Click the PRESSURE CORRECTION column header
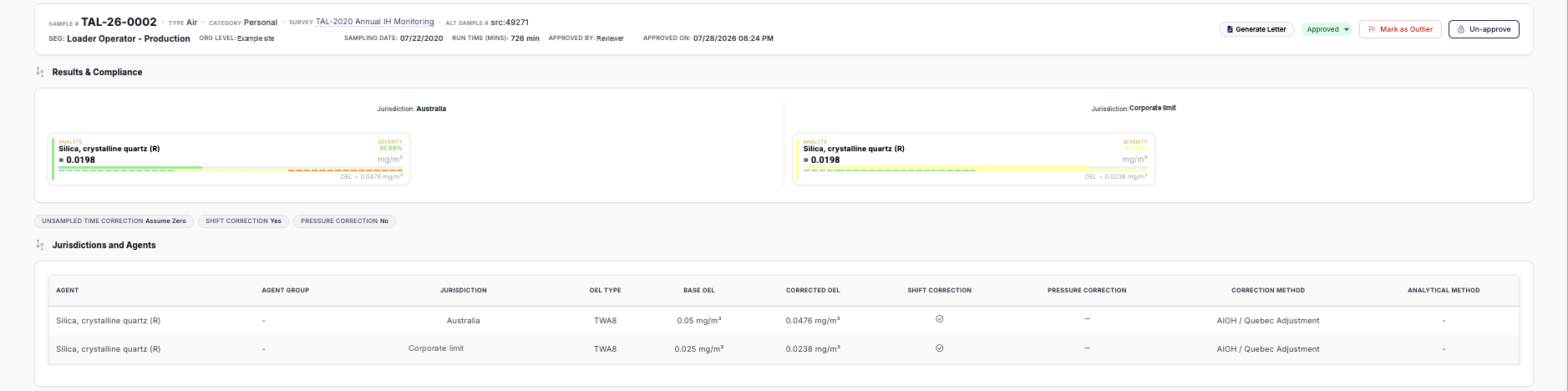1568x391 pixels. click(x=1087, y=290)
